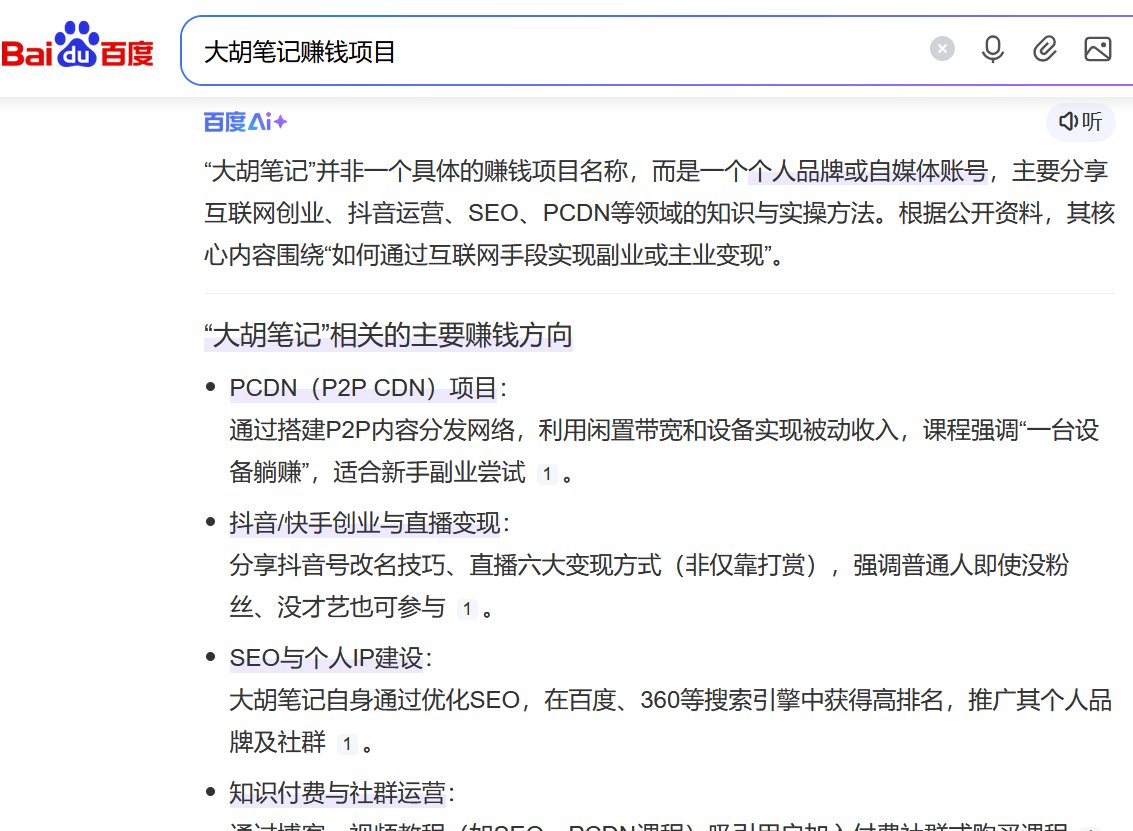Select the 抖音/快手创业与直播变现 item title

coord(369,523)
